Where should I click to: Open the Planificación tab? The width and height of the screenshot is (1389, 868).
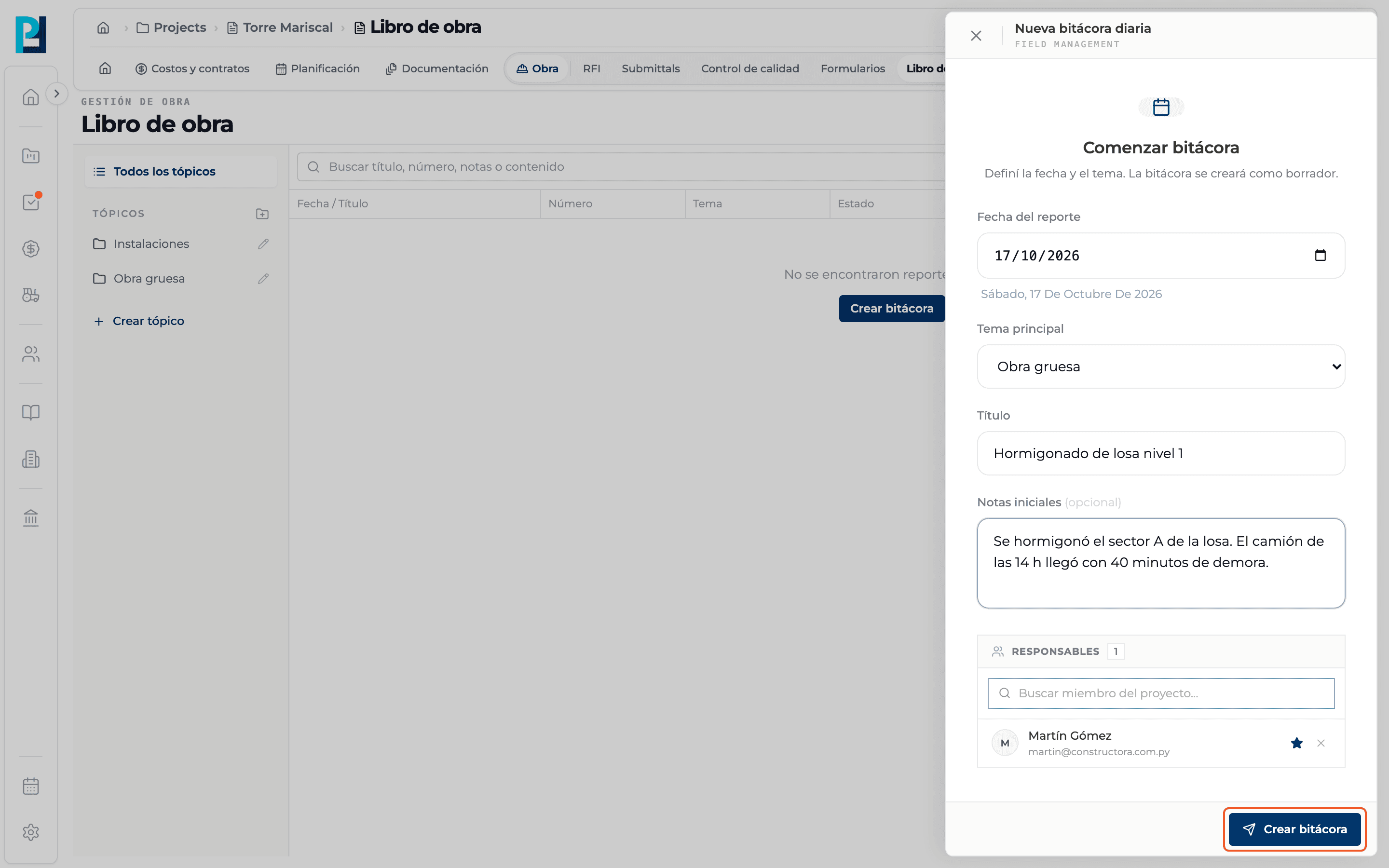point(317,68)
